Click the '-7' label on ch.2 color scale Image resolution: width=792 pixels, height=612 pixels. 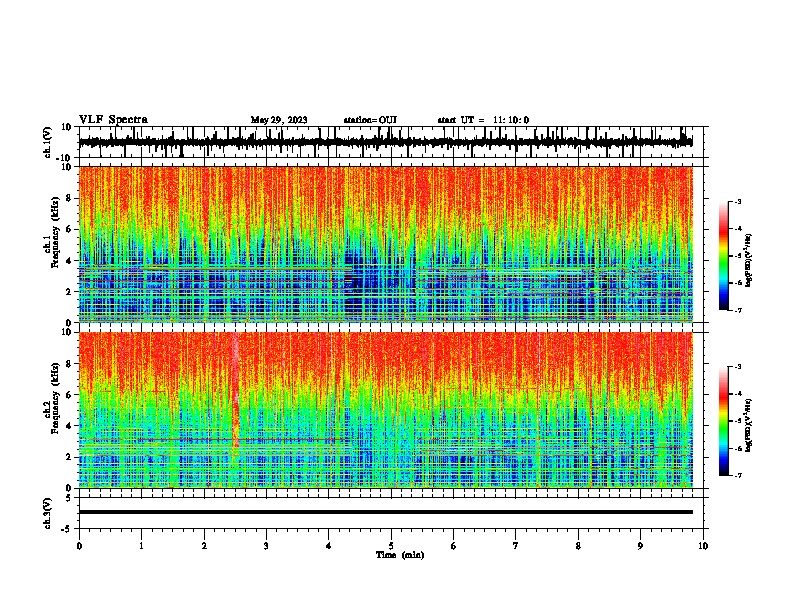pyautogui.click(x=737, y=476)
